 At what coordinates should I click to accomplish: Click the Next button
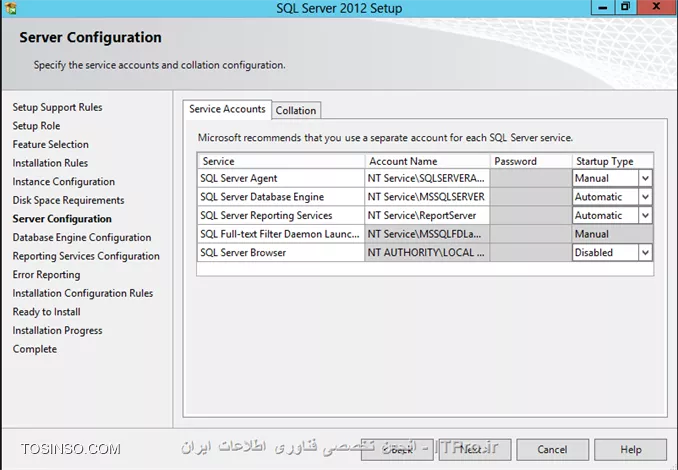(x=475, y=450)
